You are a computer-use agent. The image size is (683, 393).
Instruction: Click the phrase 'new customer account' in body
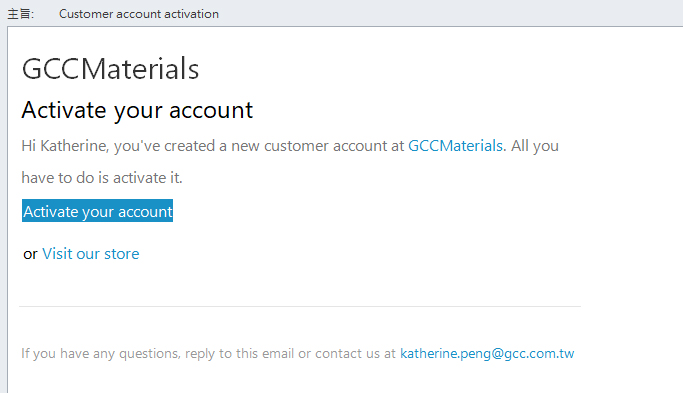click(309, 146)
